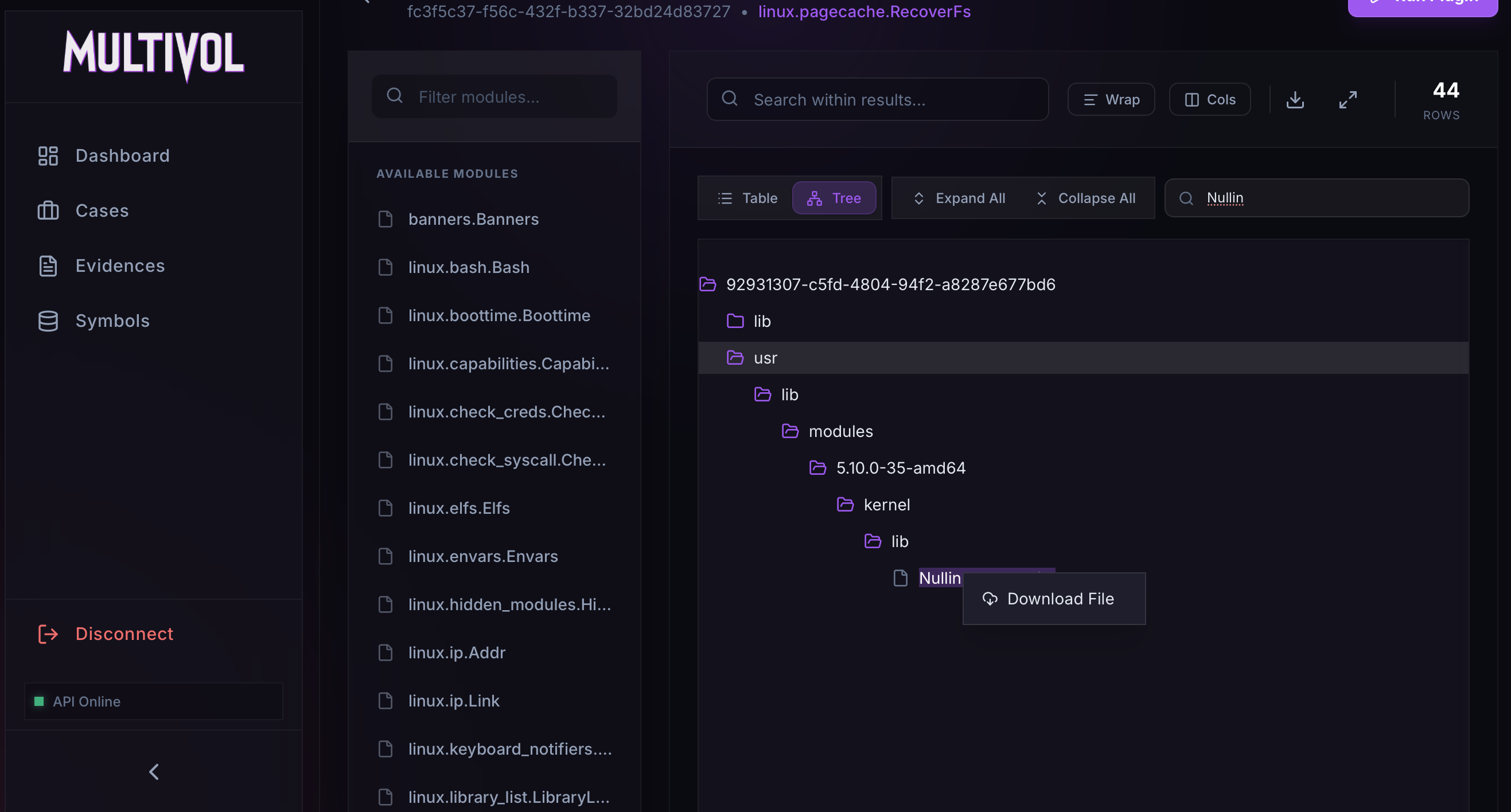Open the Cols column selector
Image resolution: width=1511 pixels, height=812 pixels.
[1209, 100]
